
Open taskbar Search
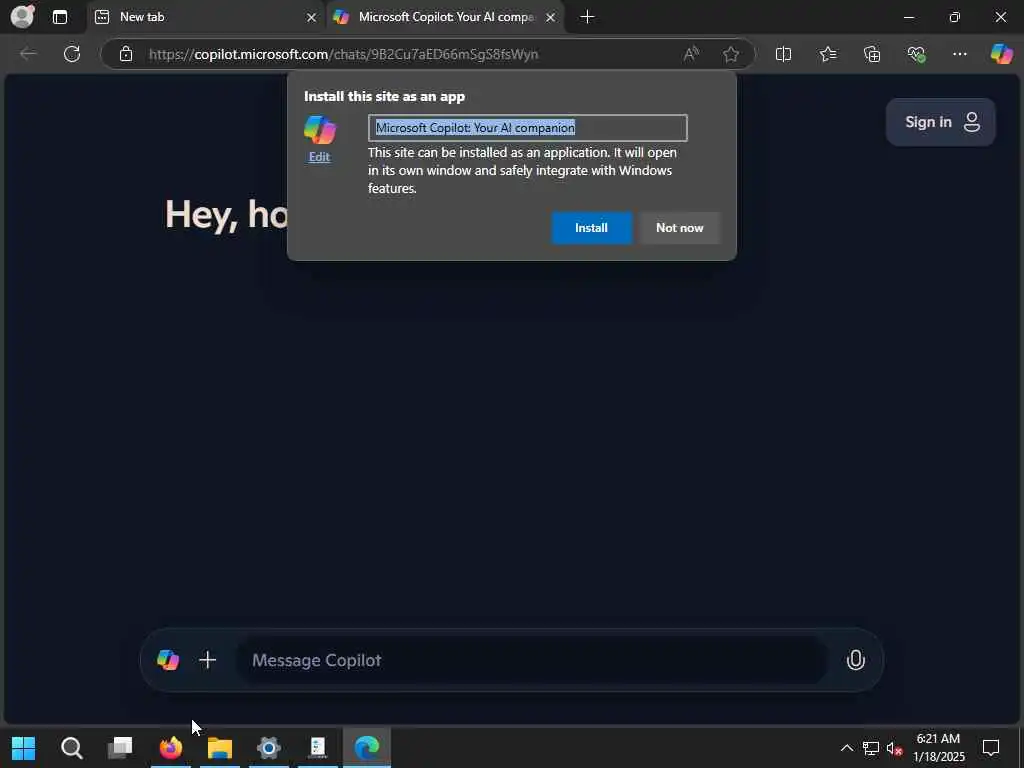72,748
